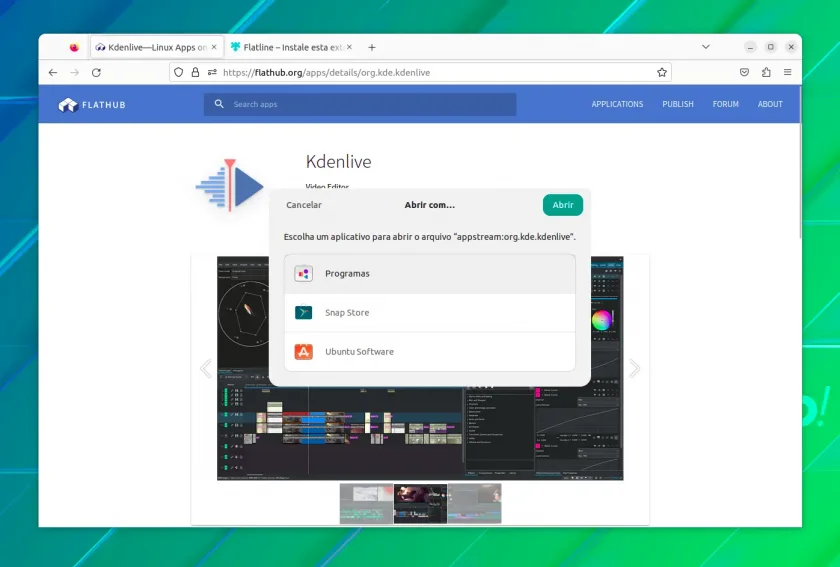
Task: Open the tracking protection shield icon
Action: click(178, 72)
